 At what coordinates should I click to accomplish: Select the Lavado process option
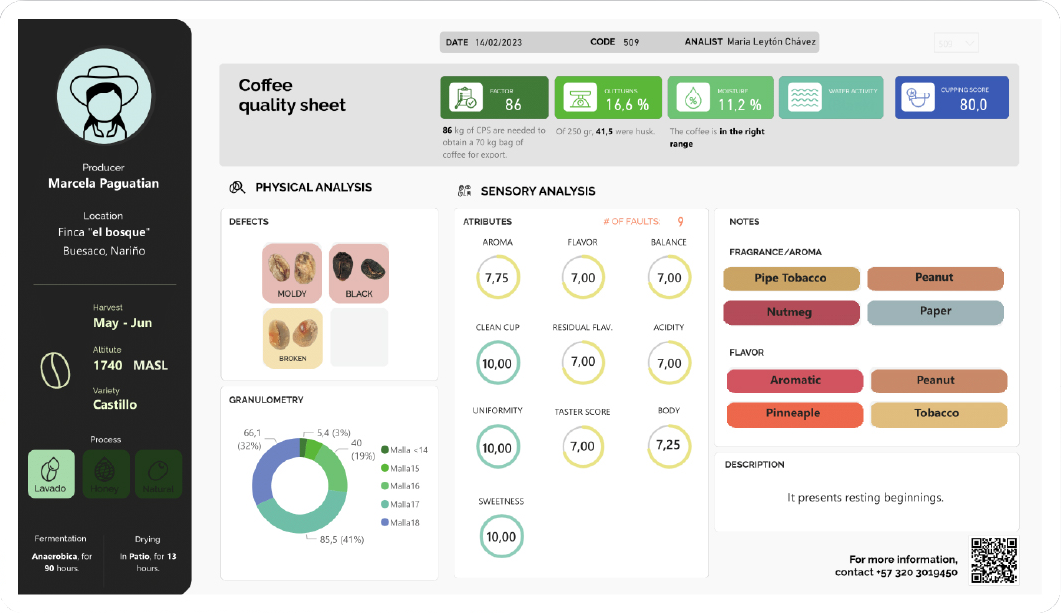[51, 474]
